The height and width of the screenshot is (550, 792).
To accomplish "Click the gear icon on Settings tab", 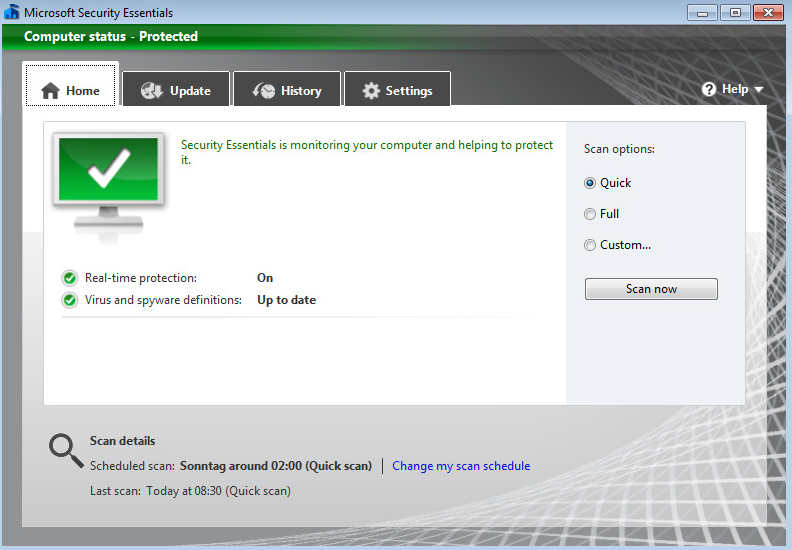I will (x=371, y=91).
